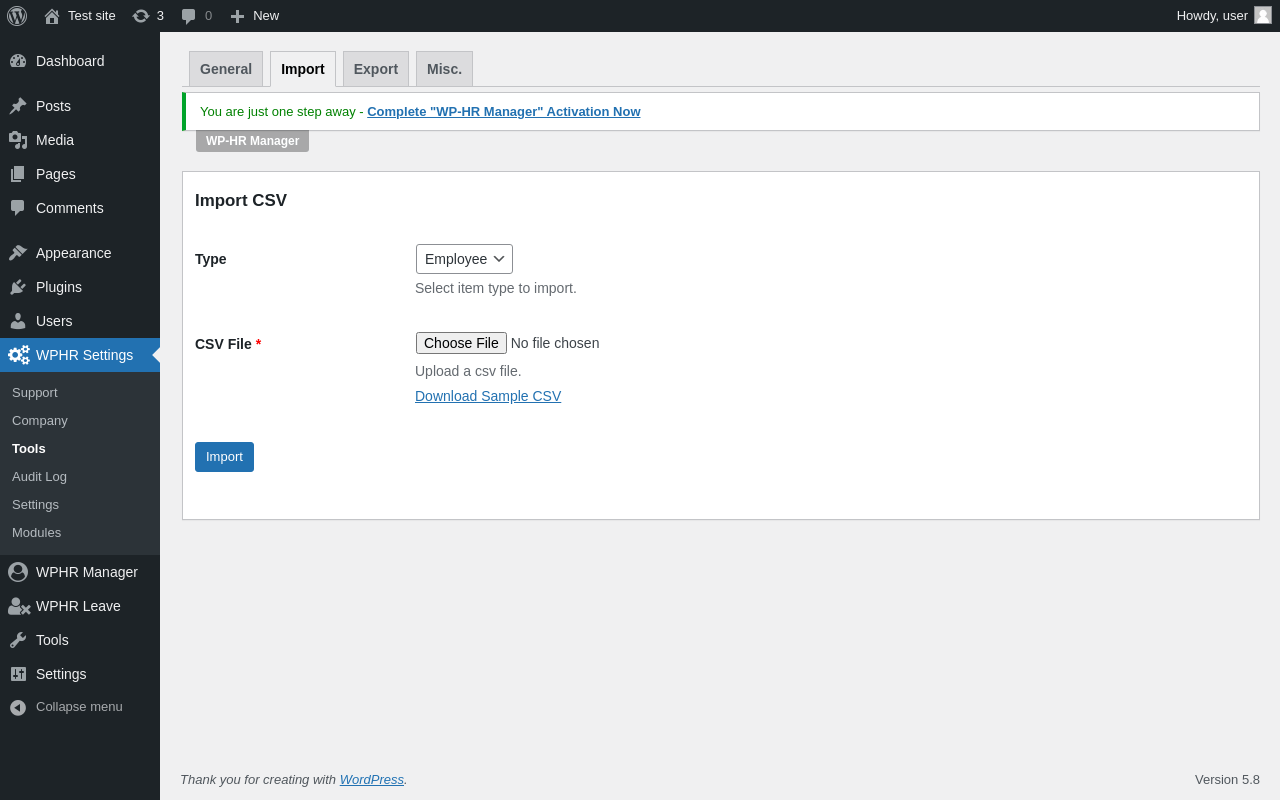Click the Comments bubble icon in sidebar
1280x800 pixels.
[18, 208]
